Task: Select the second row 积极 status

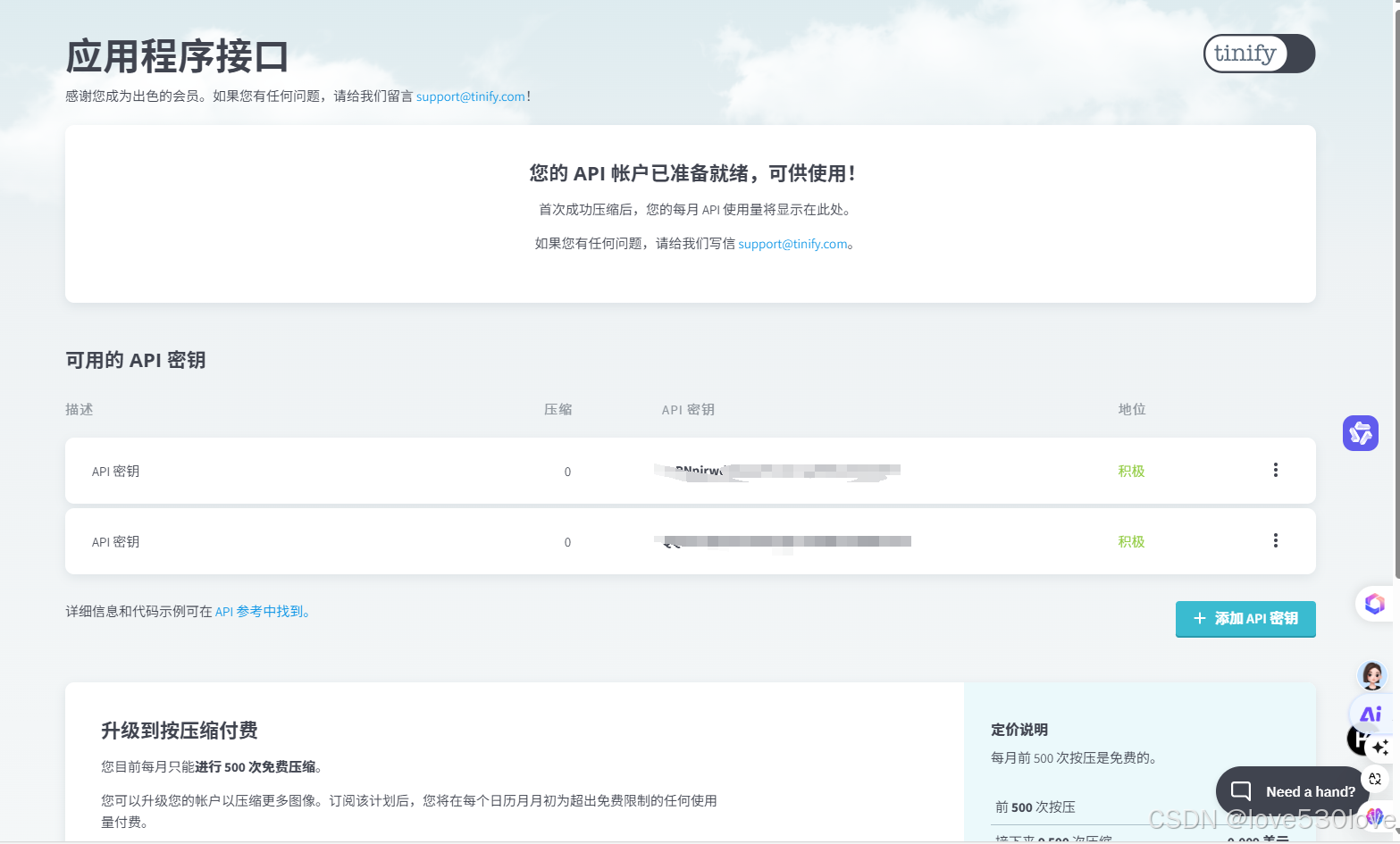Action: [x=1131, y=541]
